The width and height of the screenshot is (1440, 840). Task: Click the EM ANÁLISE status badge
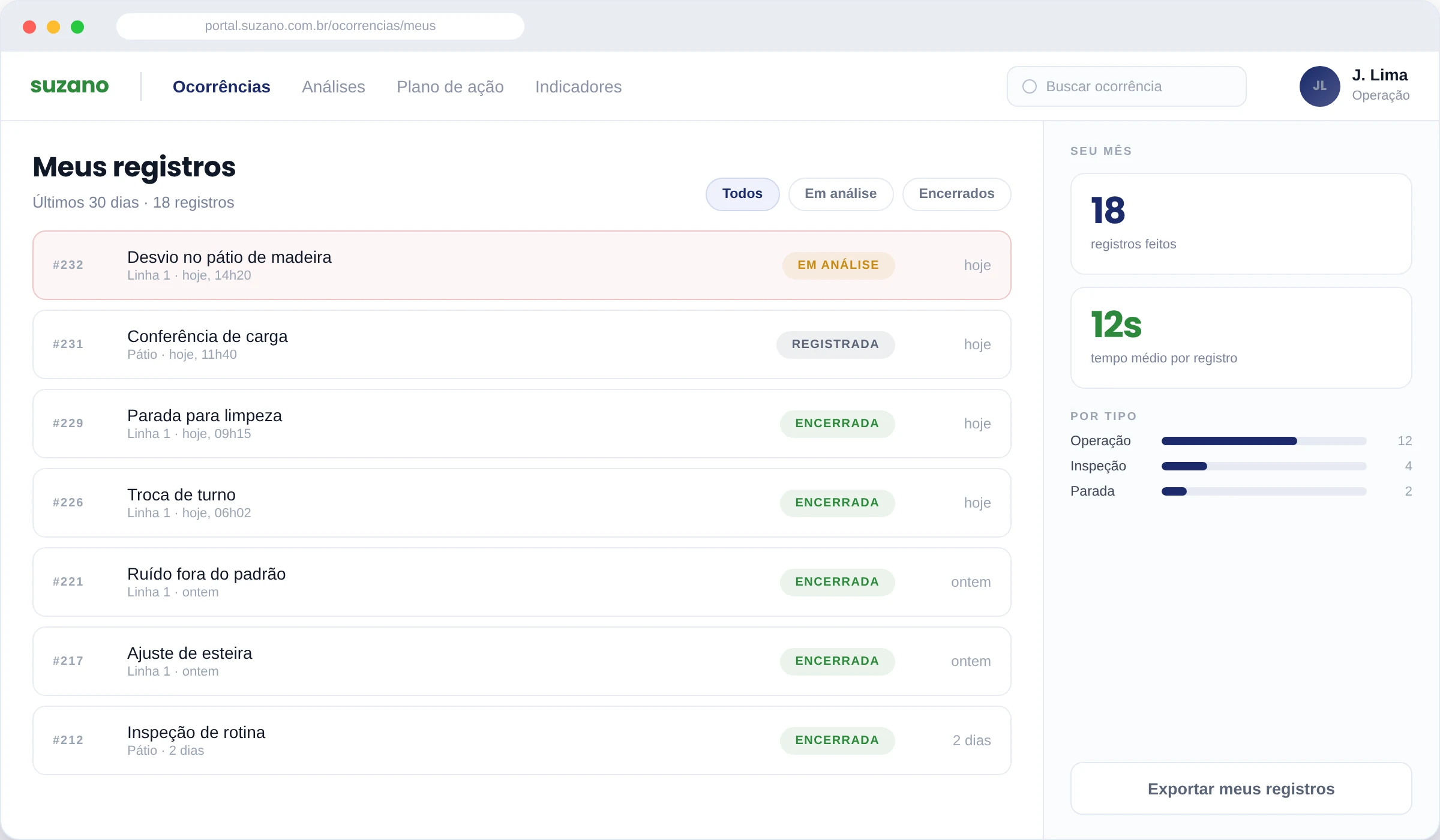(838, 265)
